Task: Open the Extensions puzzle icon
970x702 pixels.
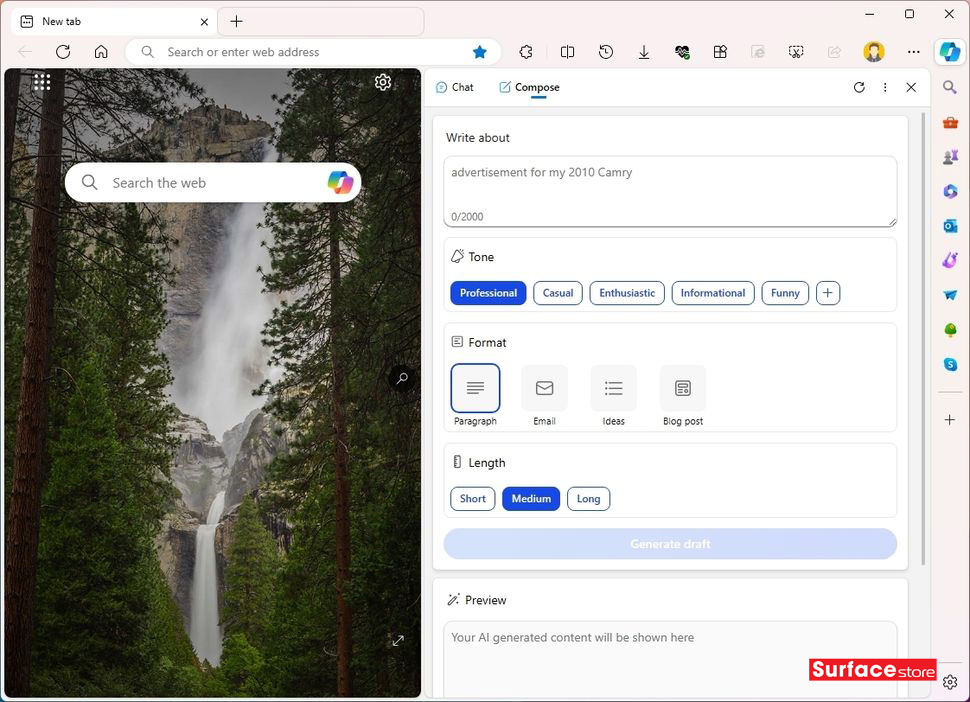Action: tap(526, 52)
